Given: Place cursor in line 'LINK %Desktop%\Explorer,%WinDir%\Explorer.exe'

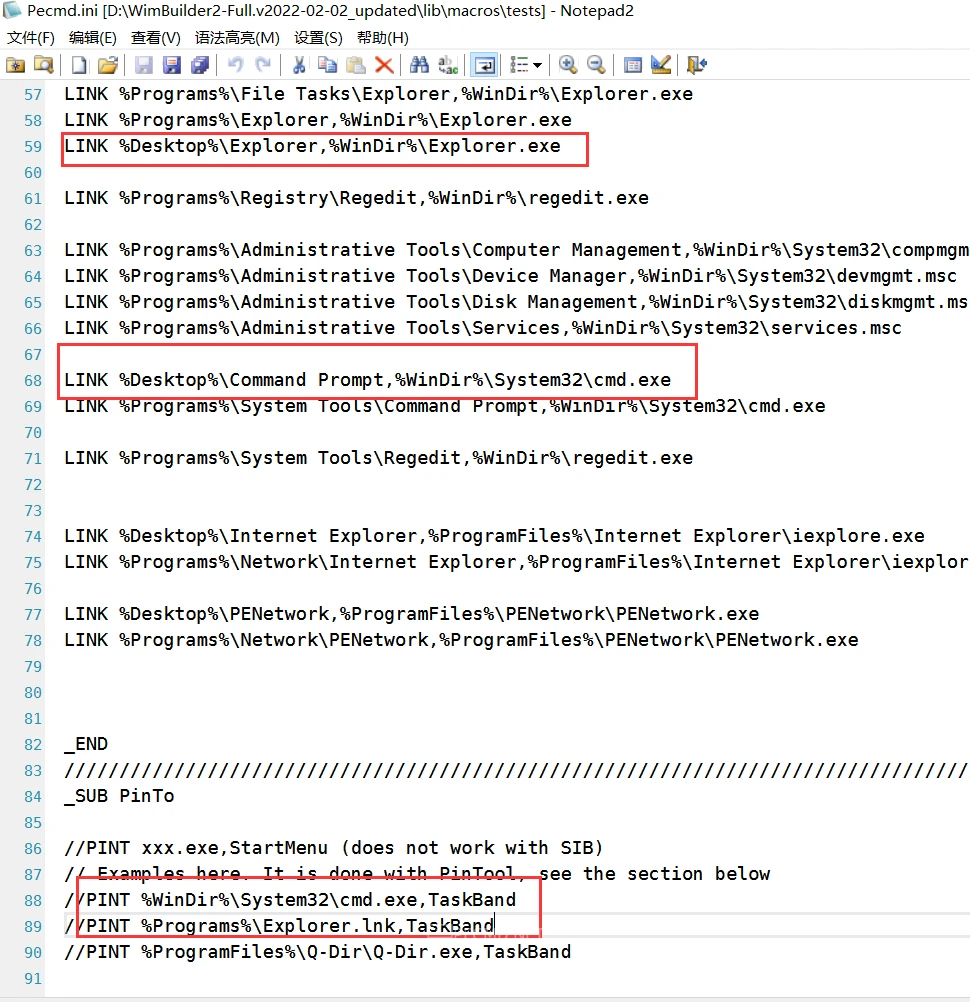Looking at the screenshot, I should [312, 146].
